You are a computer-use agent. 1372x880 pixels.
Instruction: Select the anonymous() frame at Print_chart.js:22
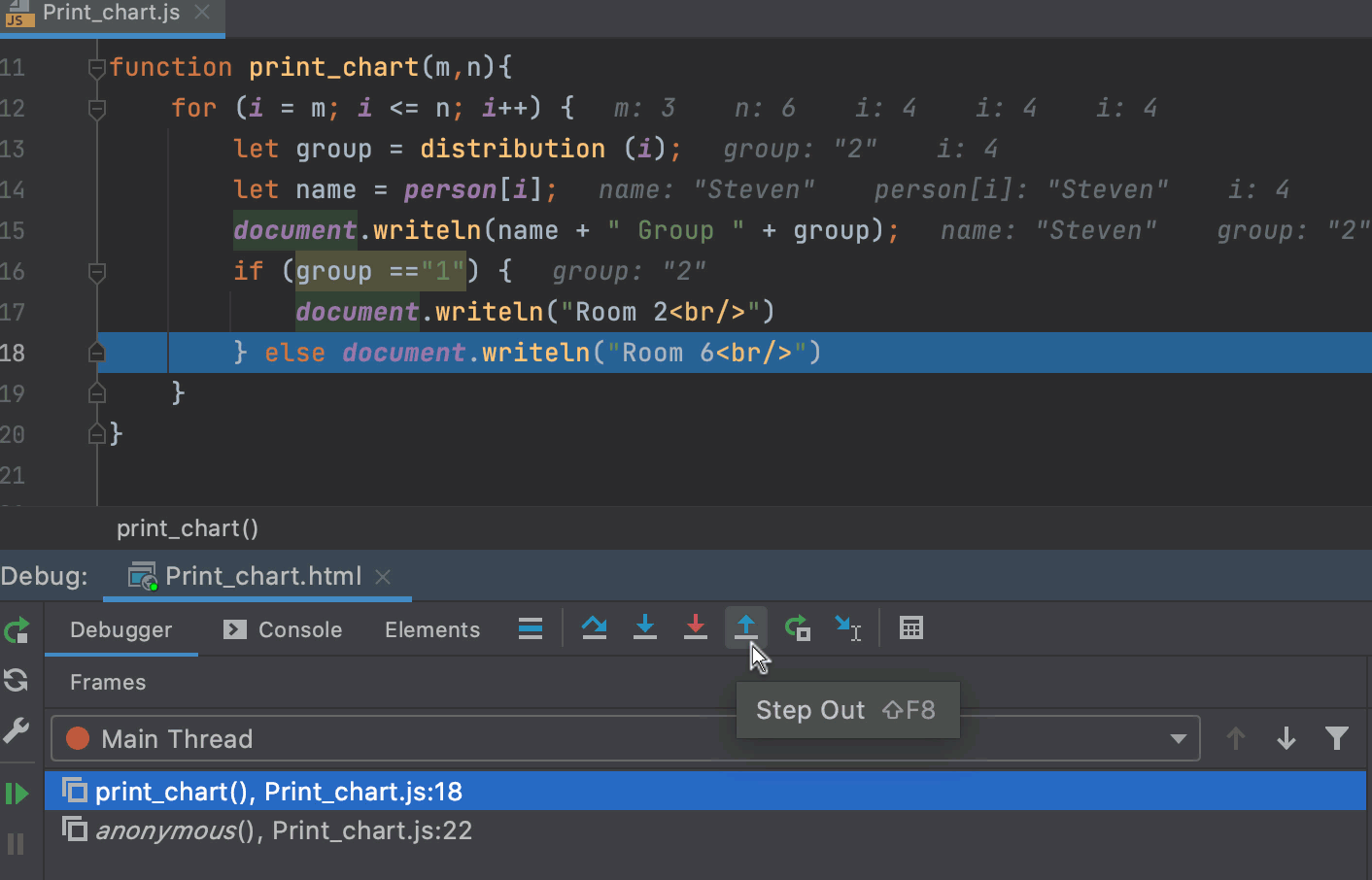705,830
